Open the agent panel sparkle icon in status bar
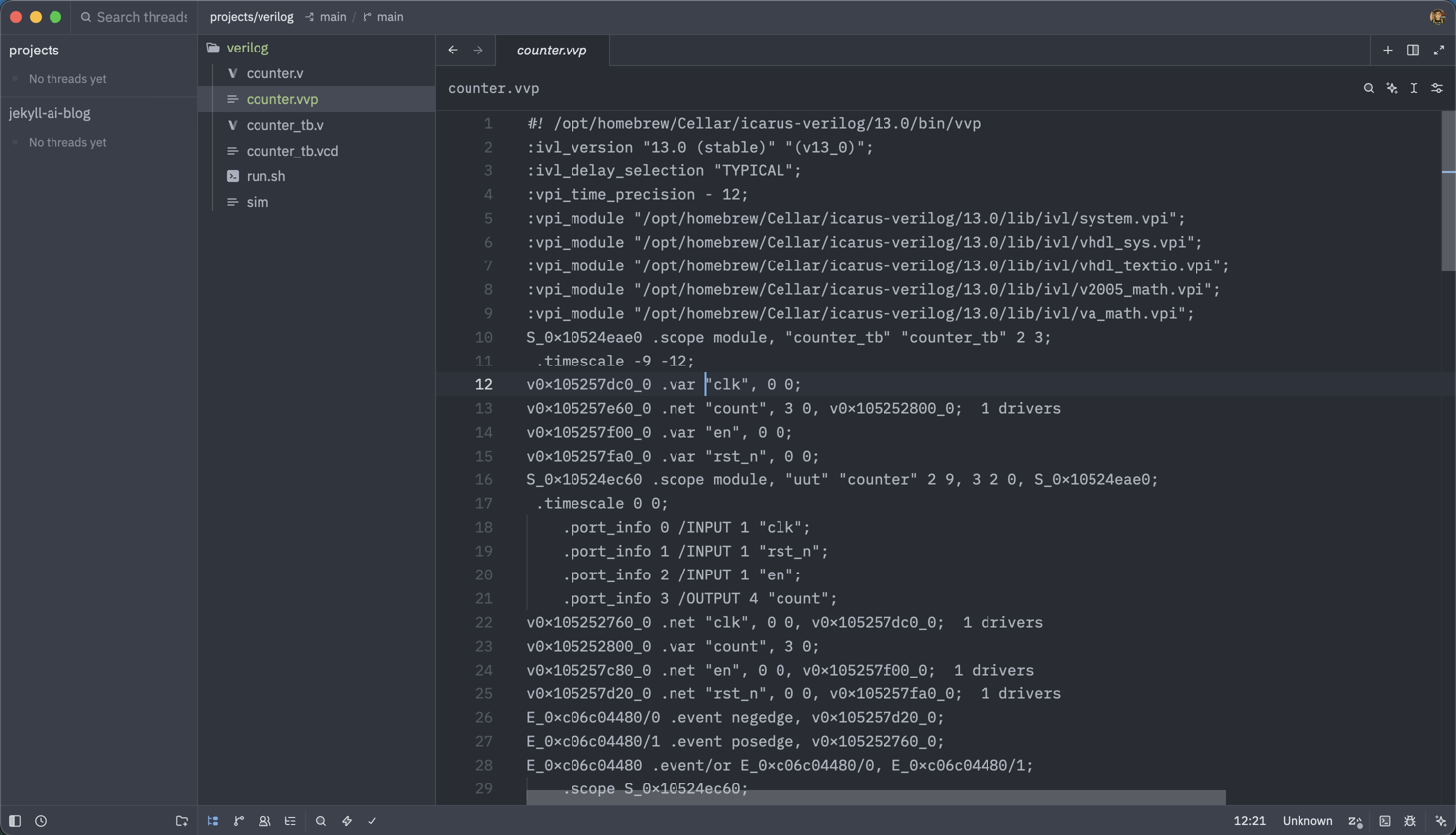 tap(1441, 821)
